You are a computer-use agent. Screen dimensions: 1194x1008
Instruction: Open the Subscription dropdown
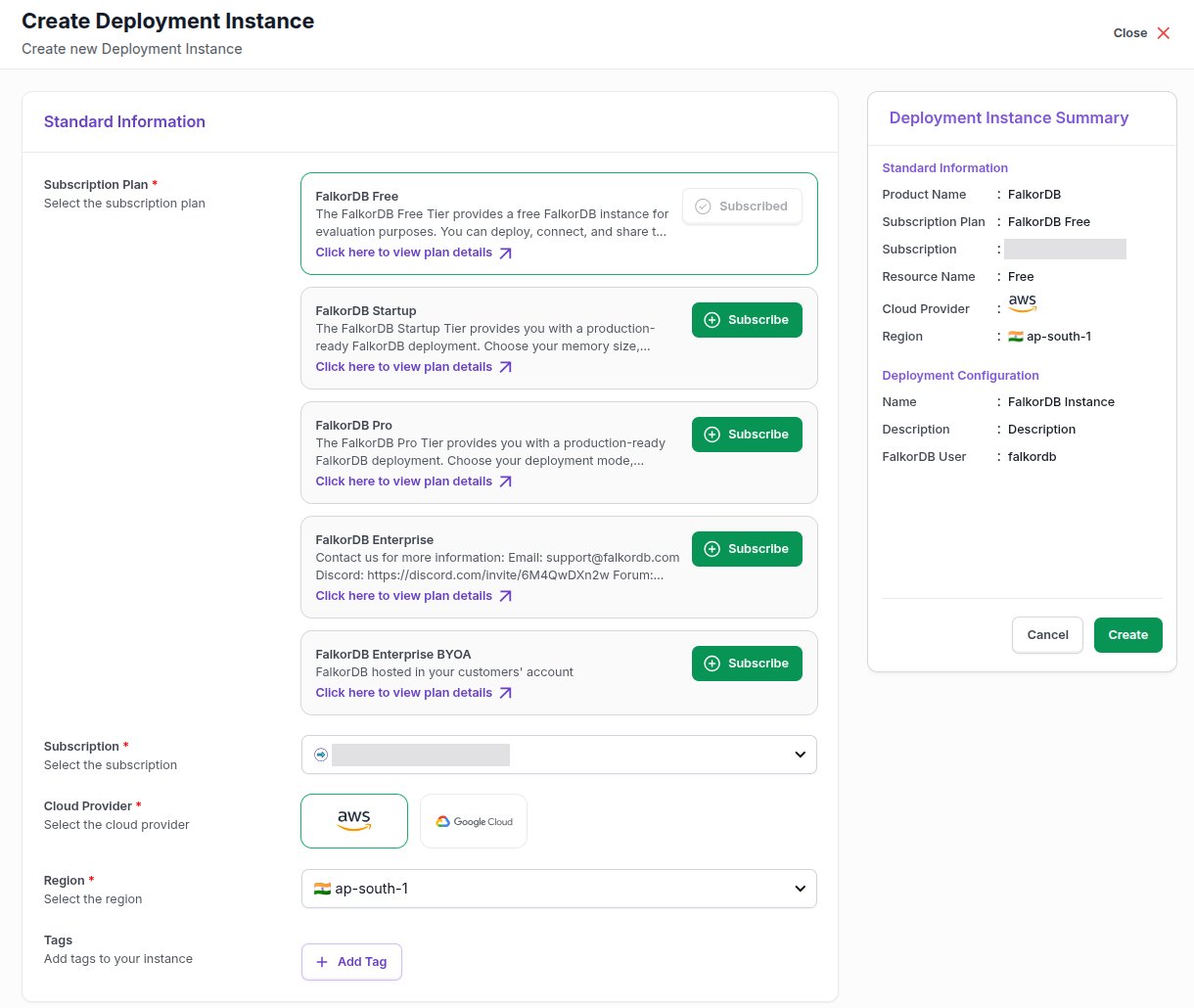(x=559, y=755)
